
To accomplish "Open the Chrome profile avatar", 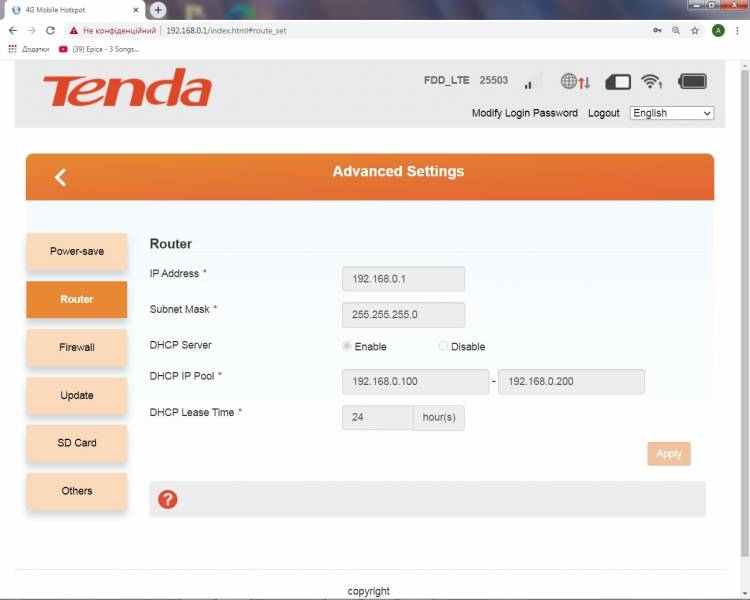I will [718, 31].
